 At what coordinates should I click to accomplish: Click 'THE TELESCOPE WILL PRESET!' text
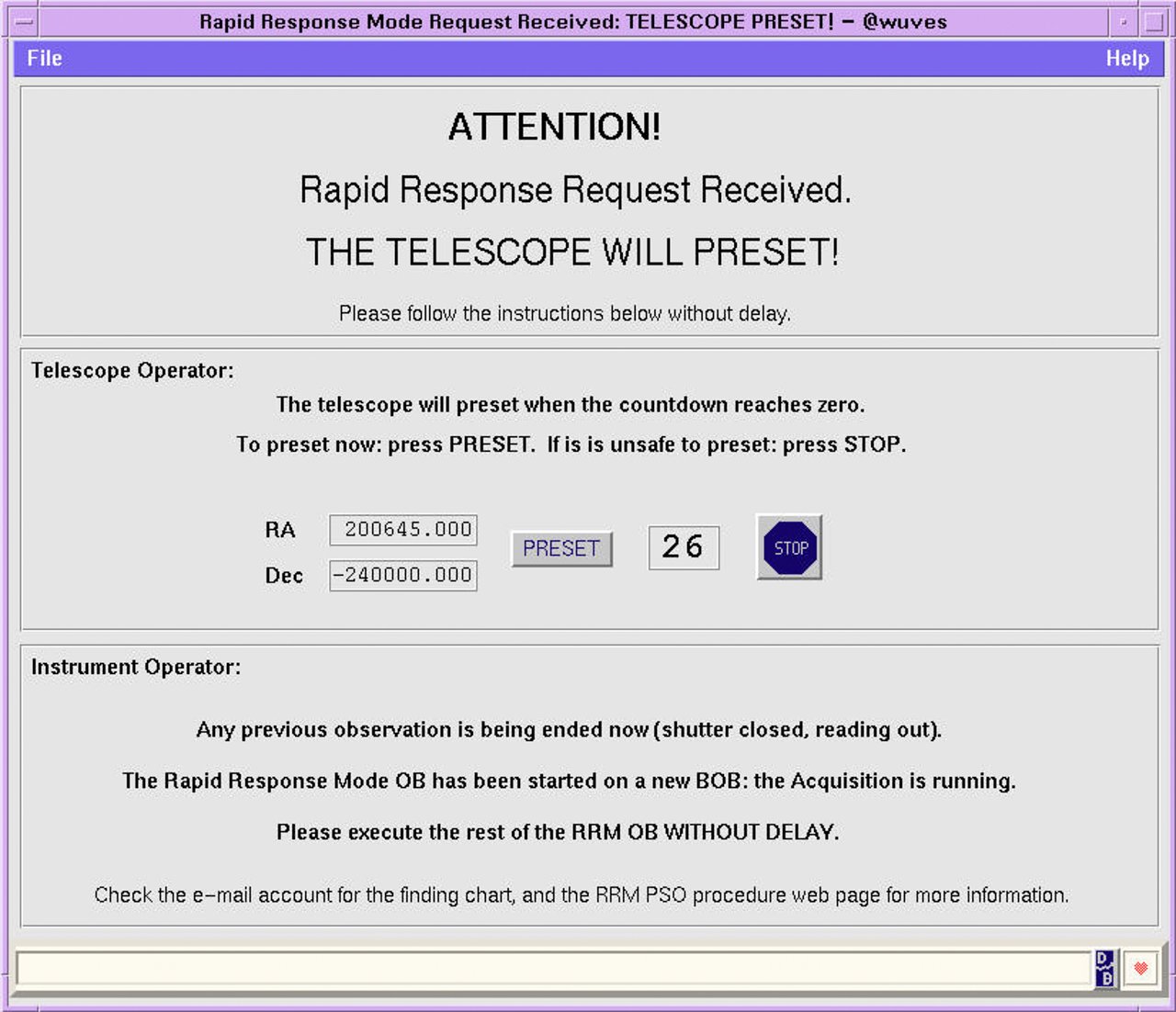click(x=572, y=253)
